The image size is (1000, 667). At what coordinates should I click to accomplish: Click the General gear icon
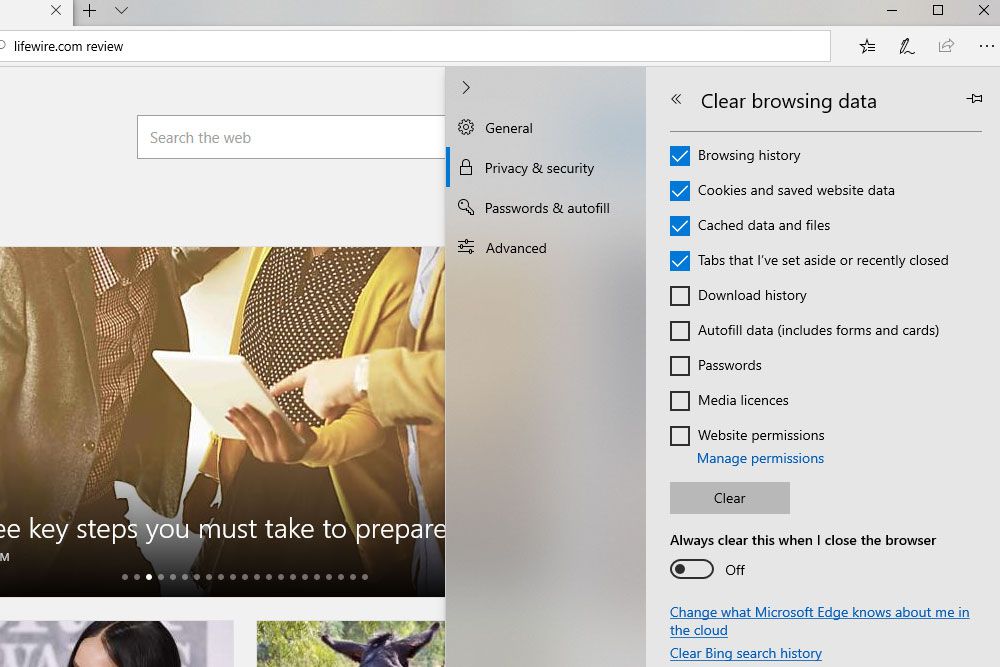pos(466,127)
